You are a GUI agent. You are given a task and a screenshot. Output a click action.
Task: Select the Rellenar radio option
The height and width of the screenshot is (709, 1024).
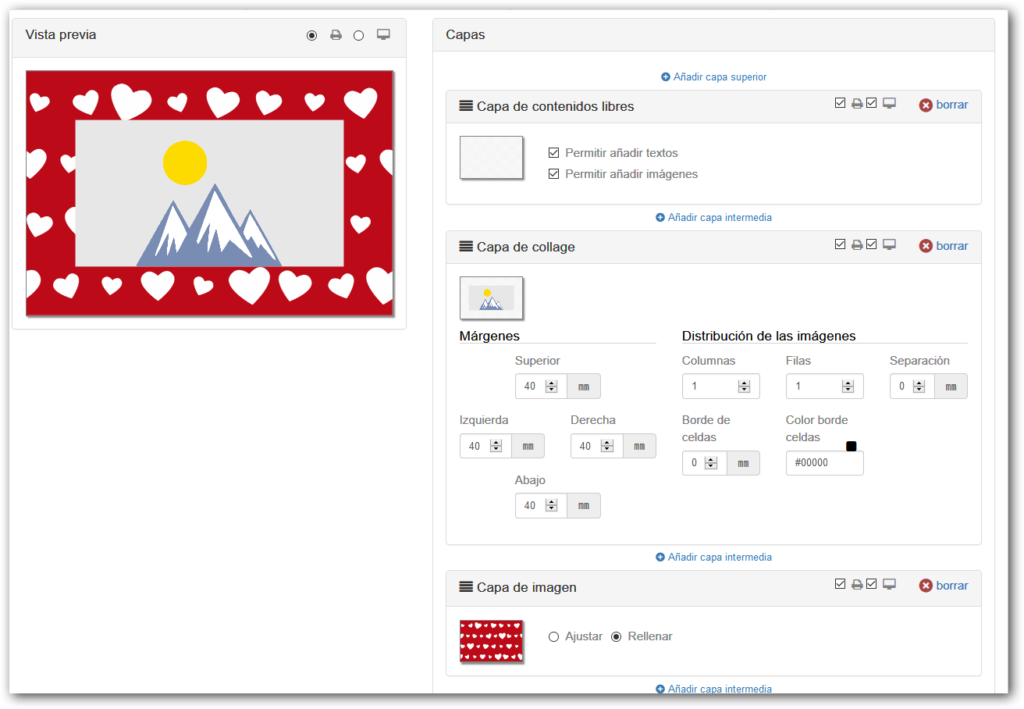point(616,637)
